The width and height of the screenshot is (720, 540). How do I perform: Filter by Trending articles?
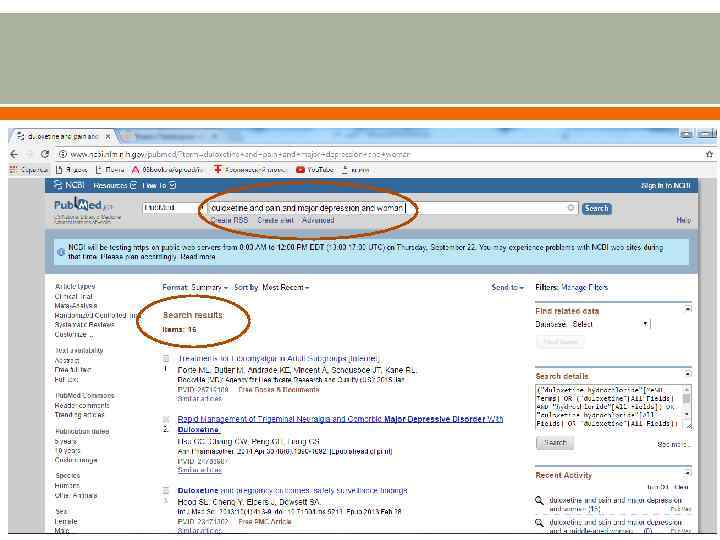pos(79,415)
